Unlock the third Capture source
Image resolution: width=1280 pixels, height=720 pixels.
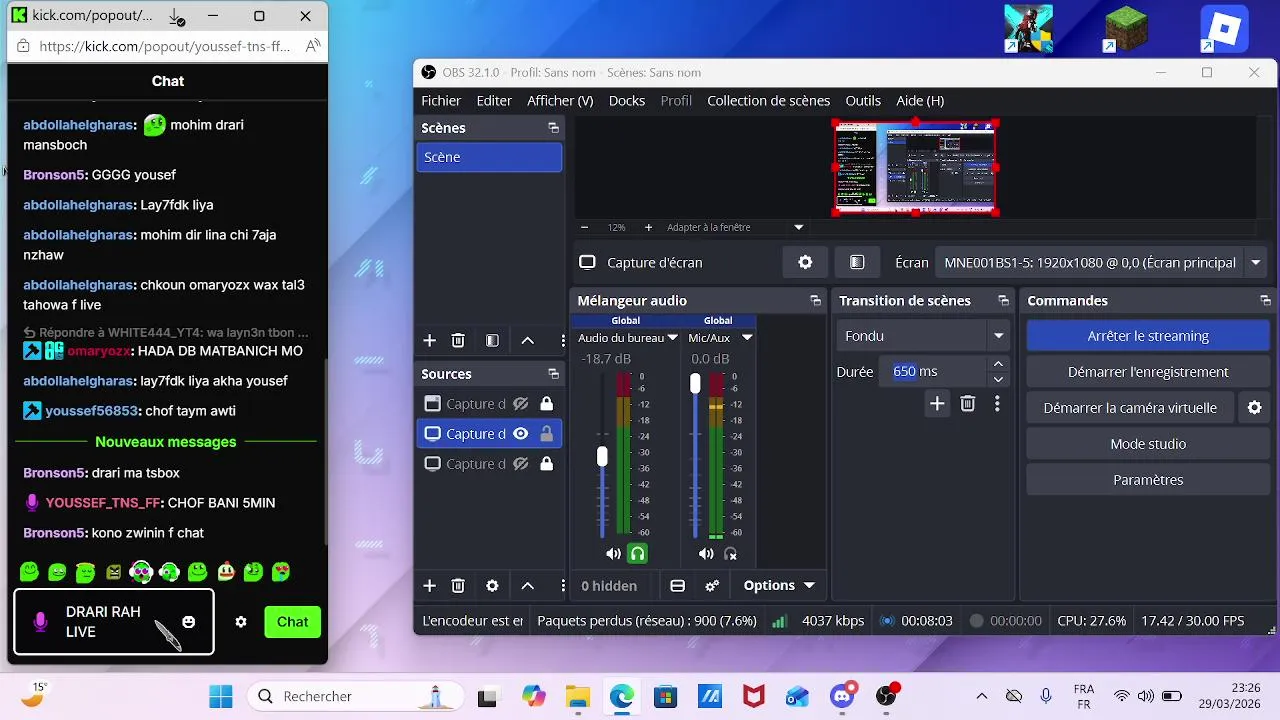point(546,464)
